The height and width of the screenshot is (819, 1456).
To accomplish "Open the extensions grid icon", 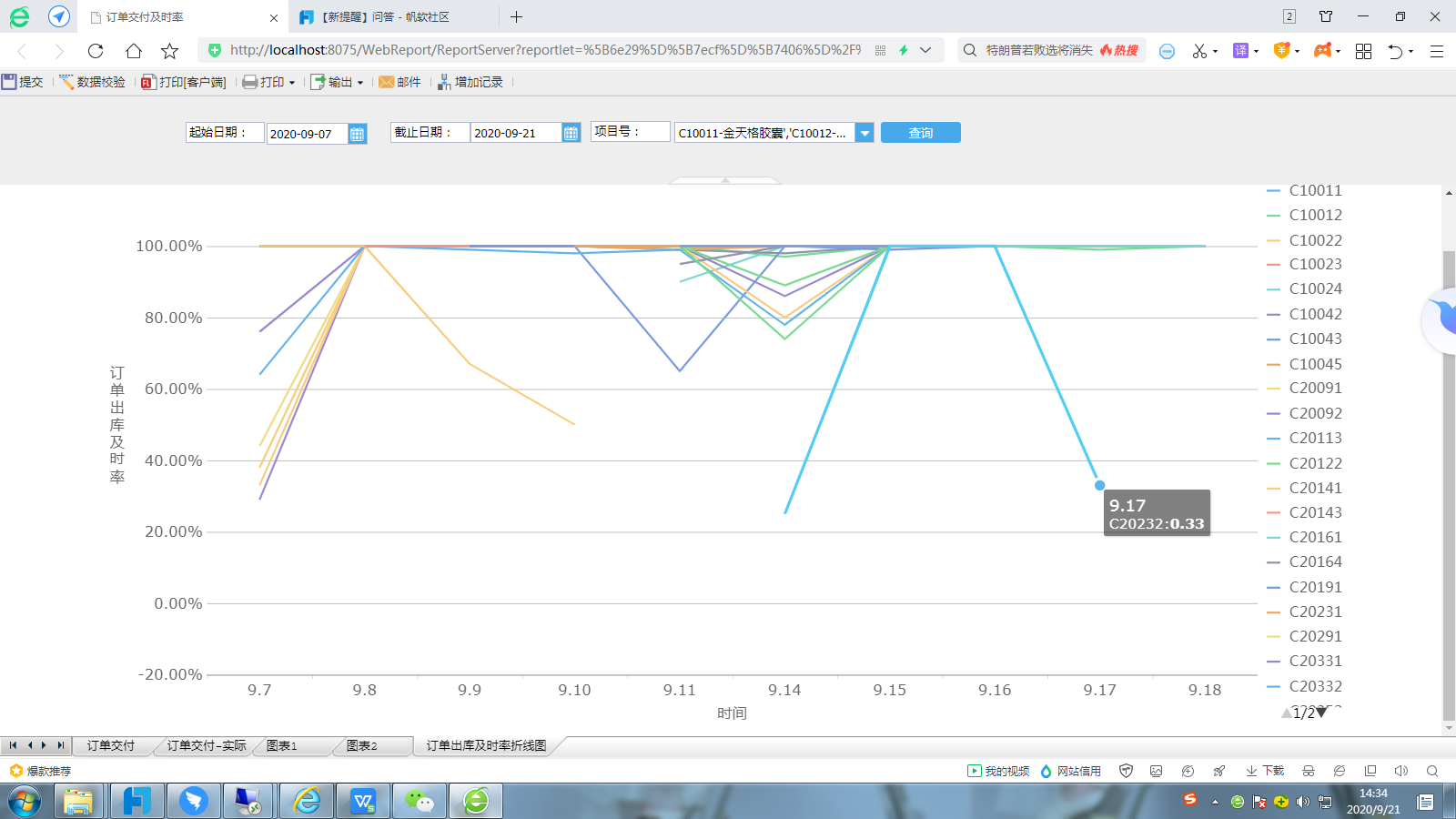I will [1363, 51].
